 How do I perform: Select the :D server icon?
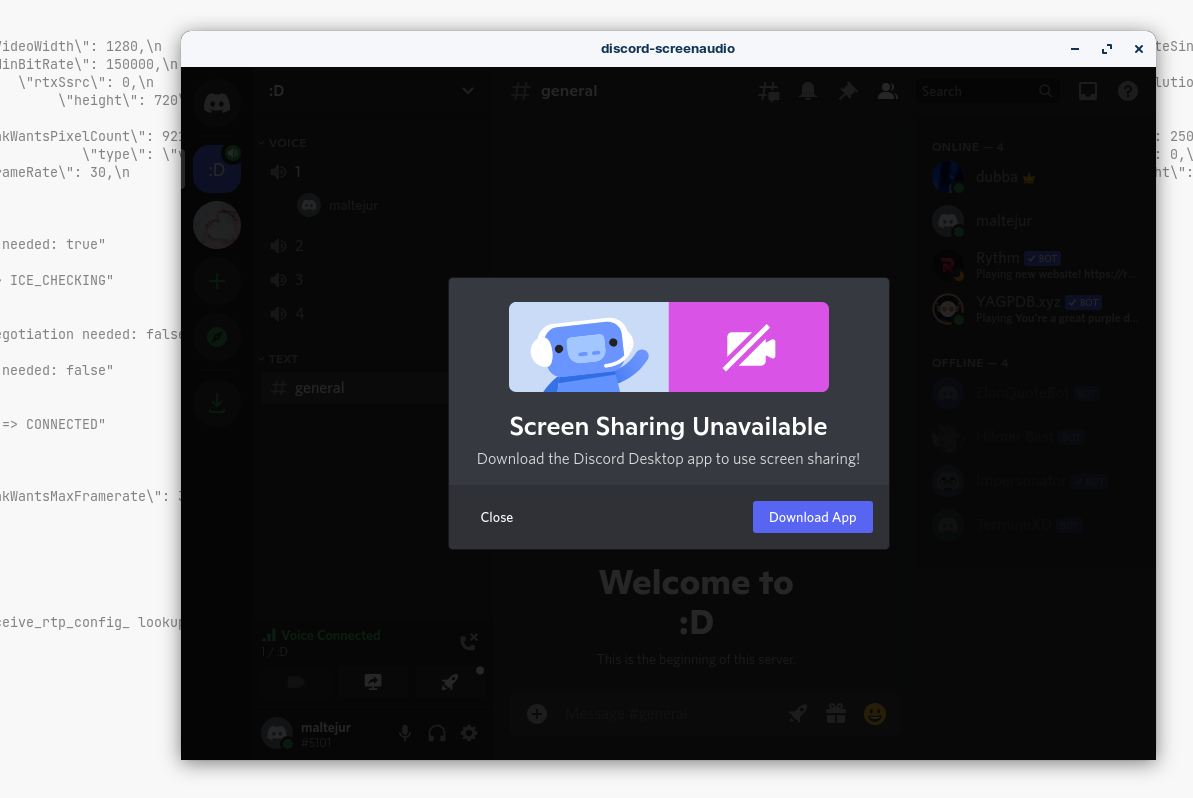(x=217, y=169)
